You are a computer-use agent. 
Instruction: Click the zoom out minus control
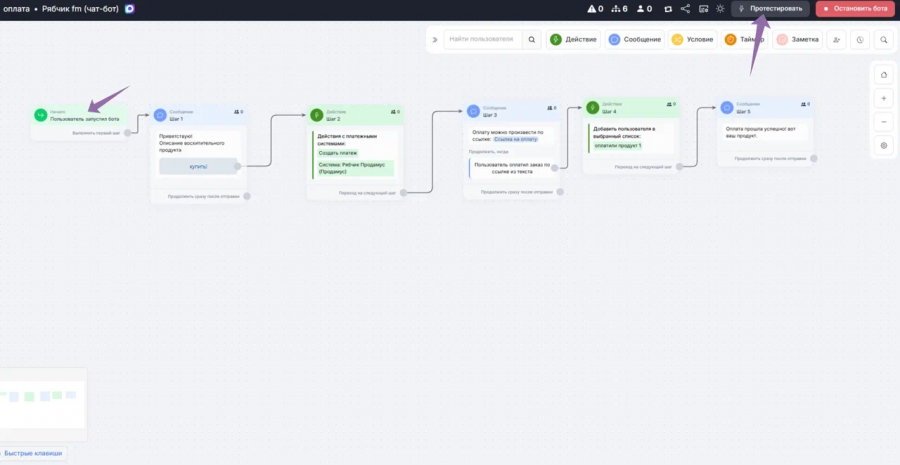point(883,122)
